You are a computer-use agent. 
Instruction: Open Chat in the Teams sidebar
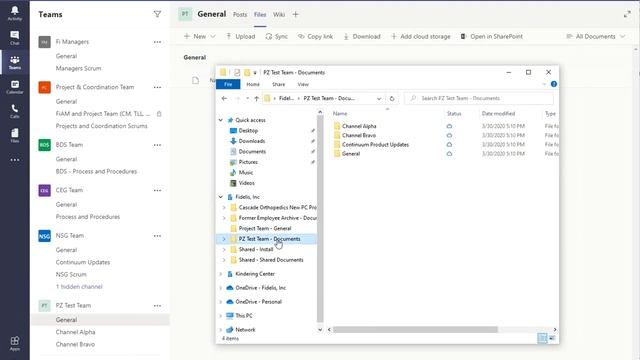point(15,38)
